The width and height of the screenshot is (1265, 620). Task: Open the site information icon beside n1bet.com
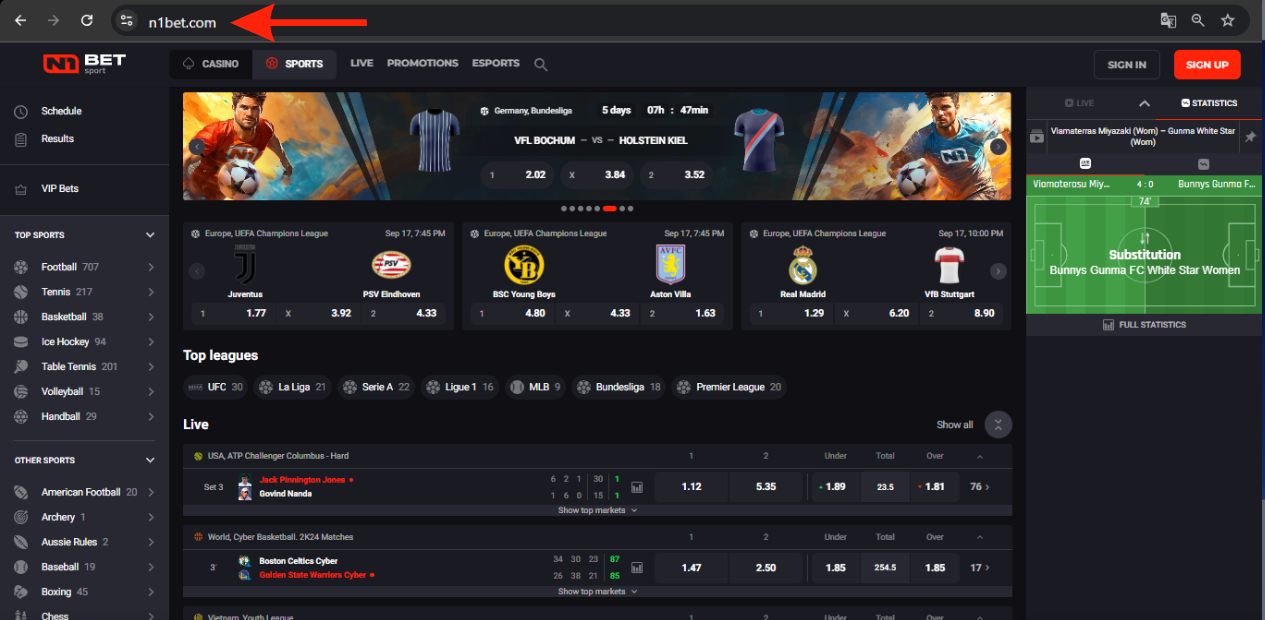tap(126, 20)
